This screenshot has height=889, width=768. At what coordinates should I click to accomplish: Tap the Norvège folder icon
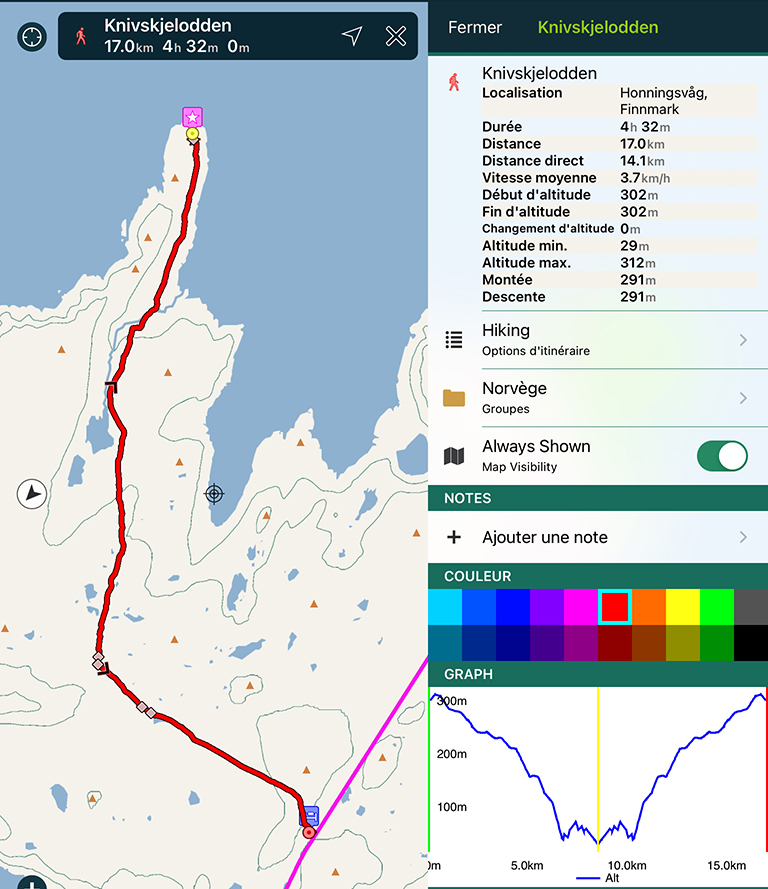point(454,398)
